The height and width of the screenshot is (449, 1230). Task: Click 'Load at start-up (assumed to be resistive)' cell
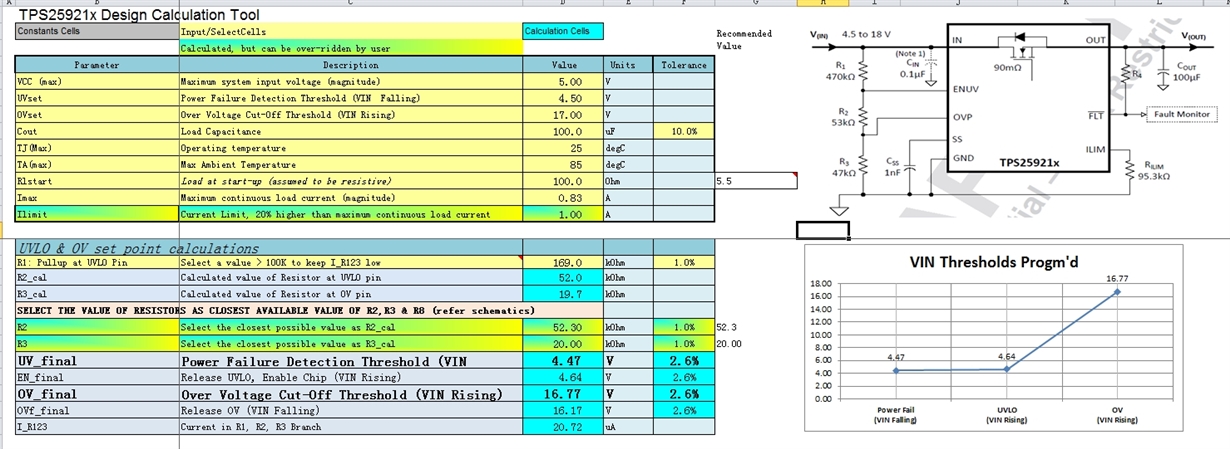click(350, 181)
